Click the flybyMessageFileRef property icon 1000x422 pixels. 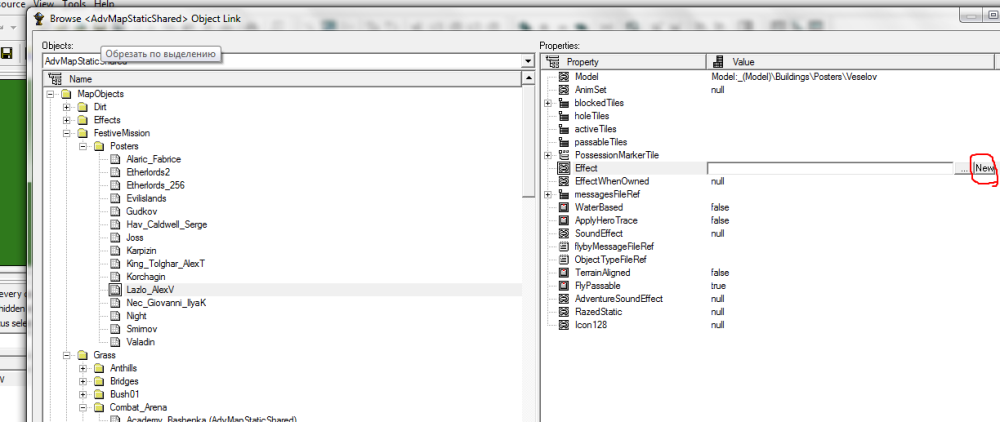click(x=563, y=246)
